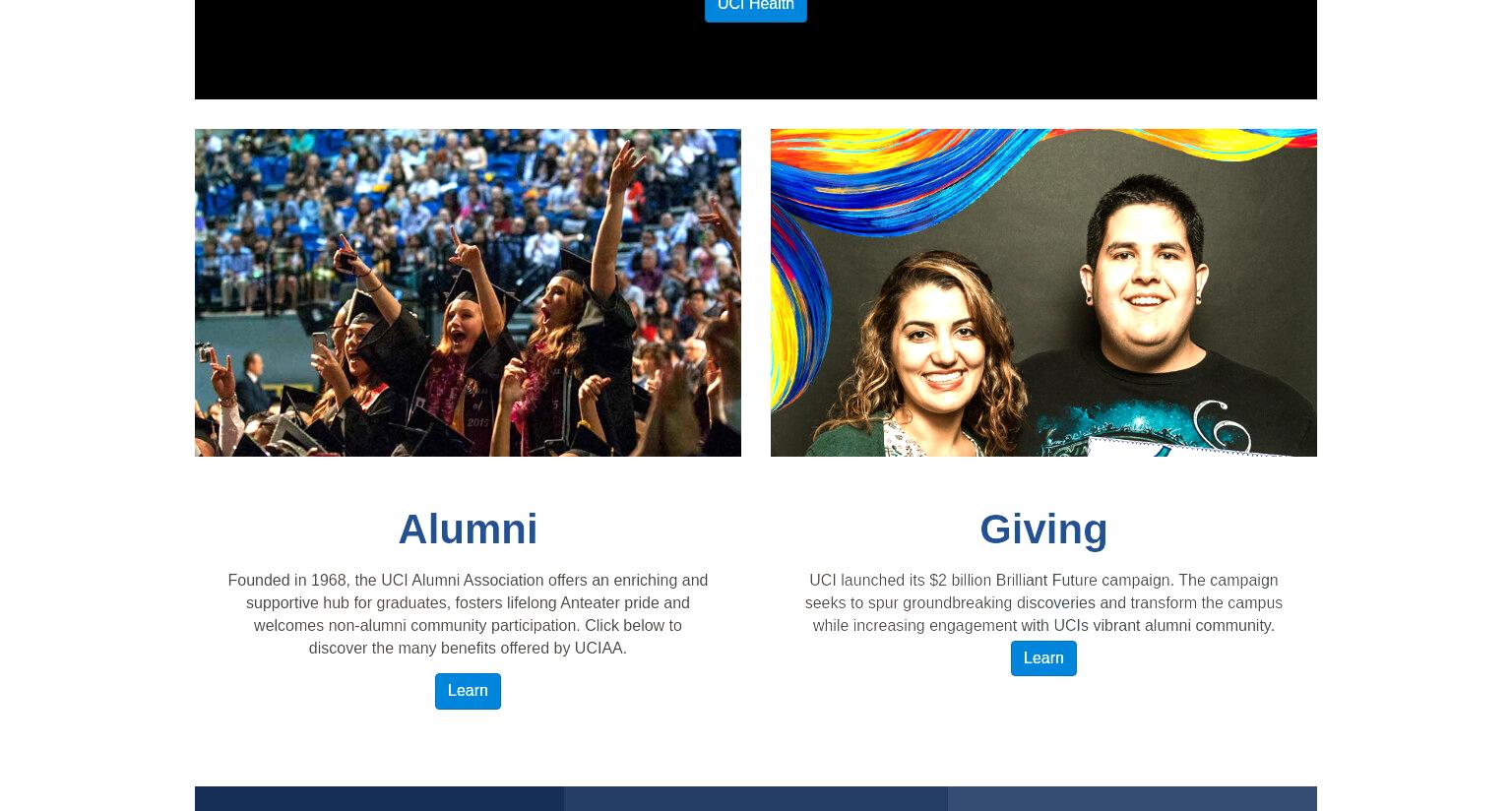Click the Brilliant Future campaign description text
Image resolution: width=1512 pixels, height=811 pixels.
1043,602
